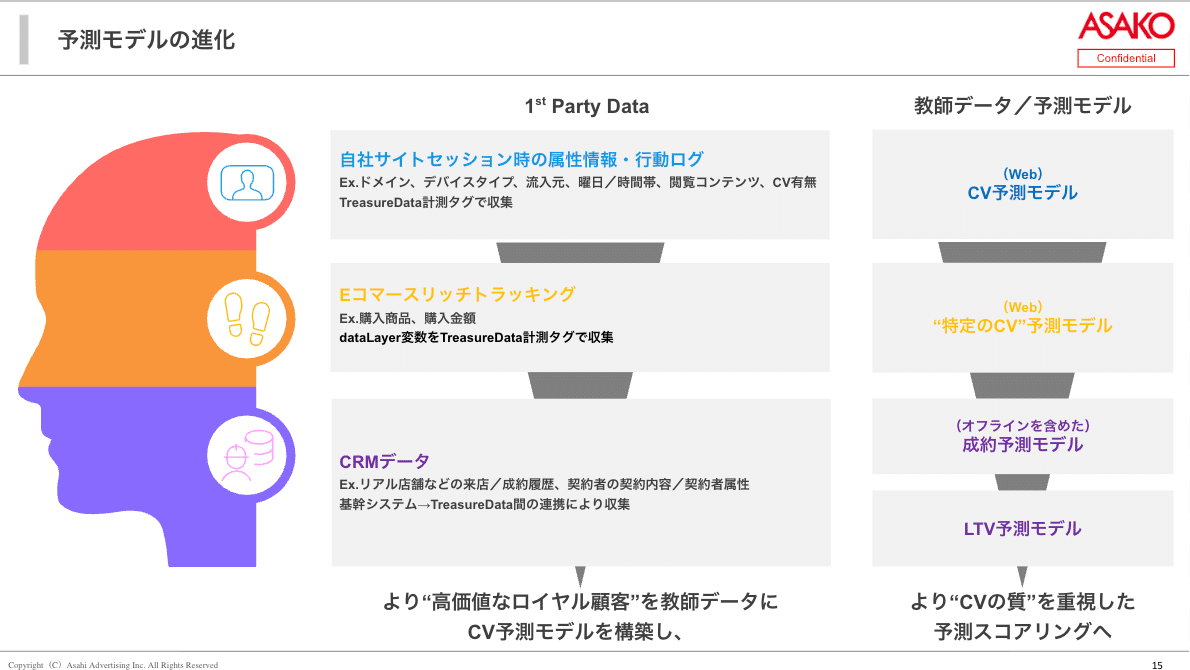Select the 予測モデルの進化 slide title
1190x670 pixels.
[x=147, y=40]
